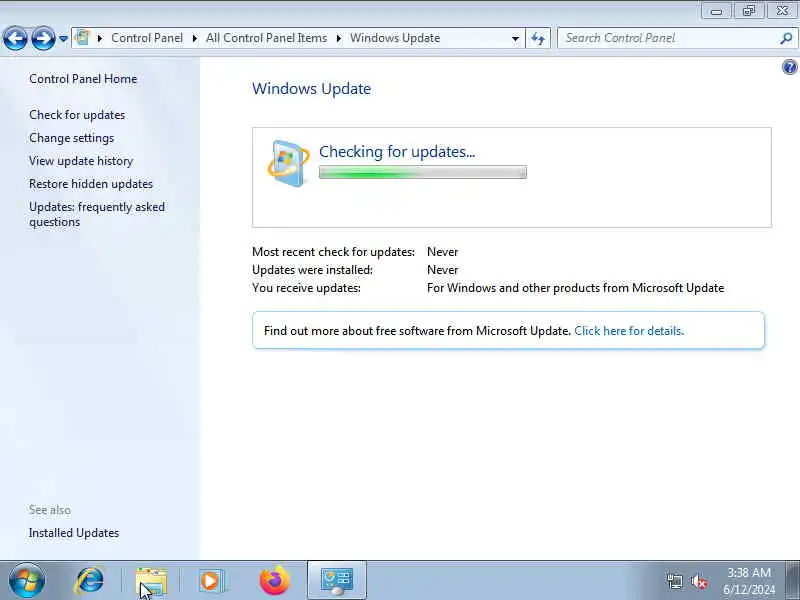Click Check for updates link

77,115
